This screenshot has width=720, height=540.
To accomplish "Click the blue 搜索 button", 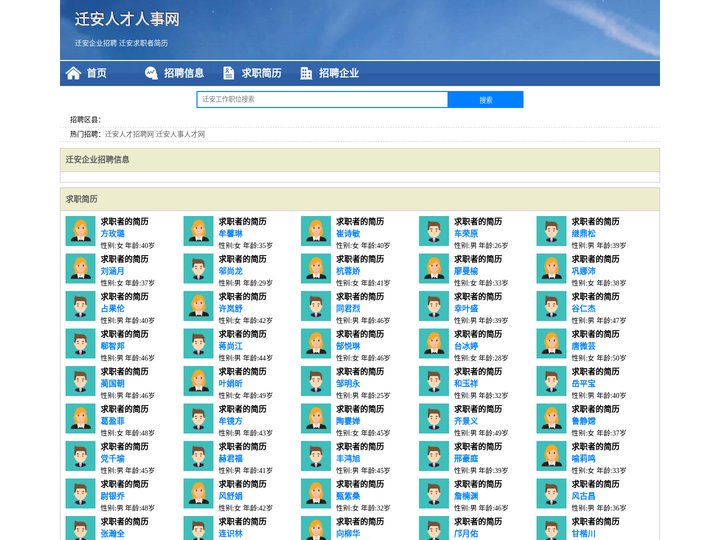I will (x=485, y=99).
